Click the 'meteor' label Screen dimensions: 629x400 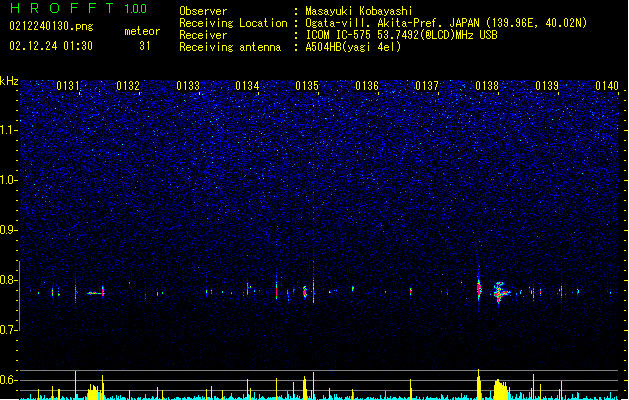(142, 31)
